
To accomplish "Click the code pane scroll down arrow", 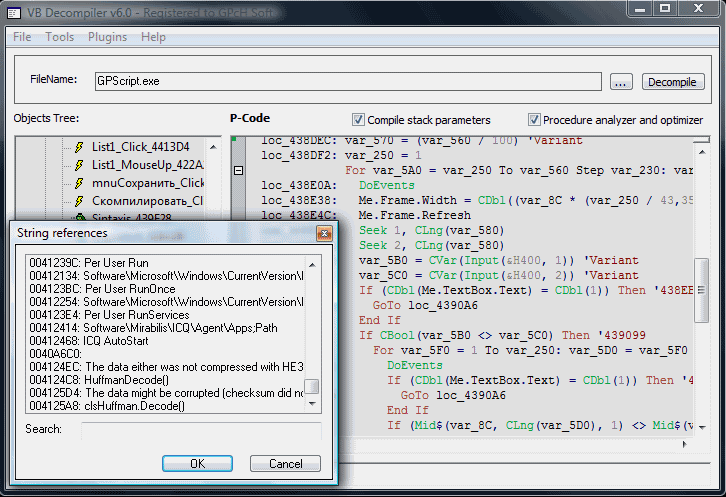I will click(x=702, y=427).
